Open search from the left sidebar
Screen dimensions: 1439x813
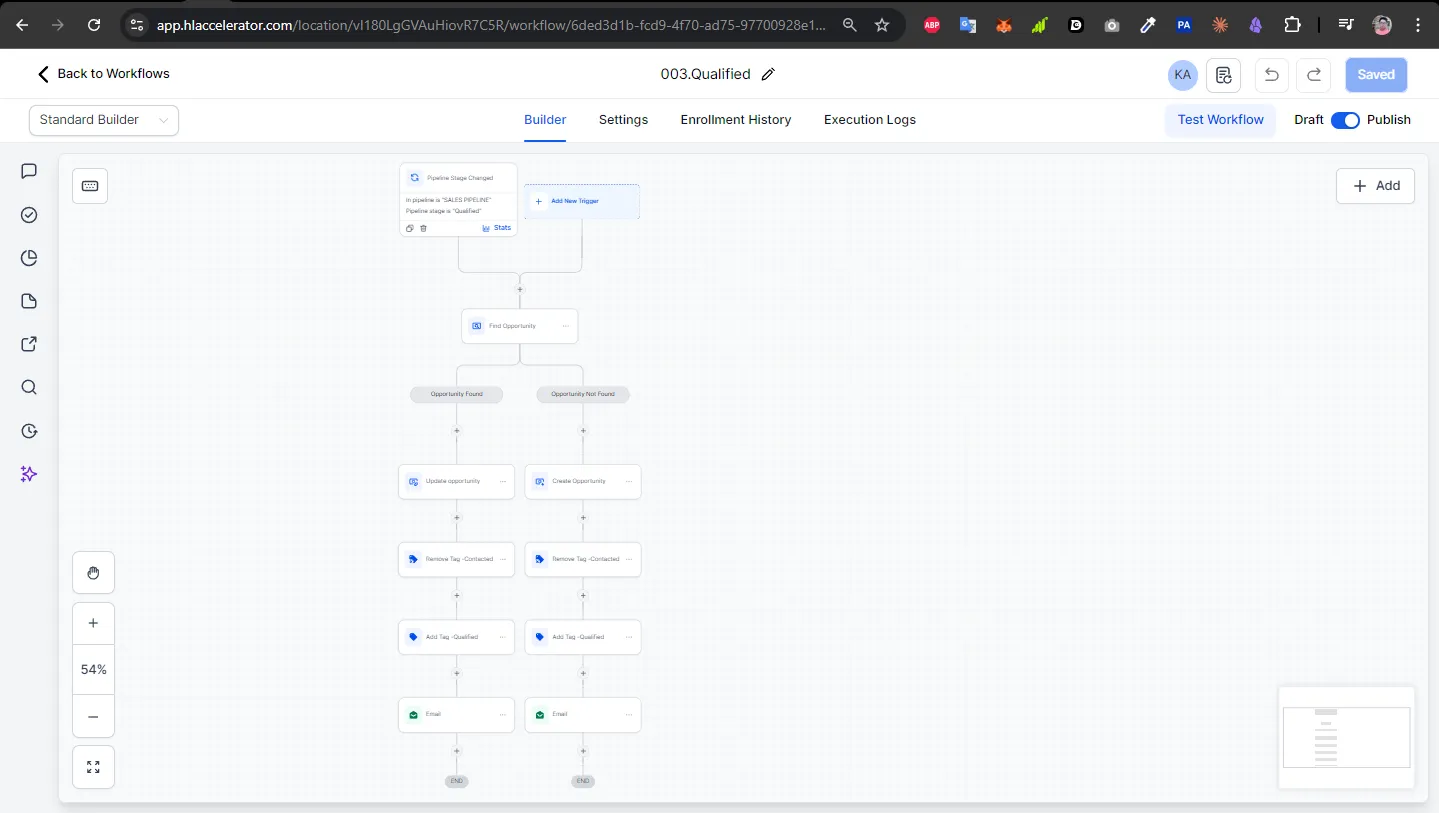pos(28,388)
